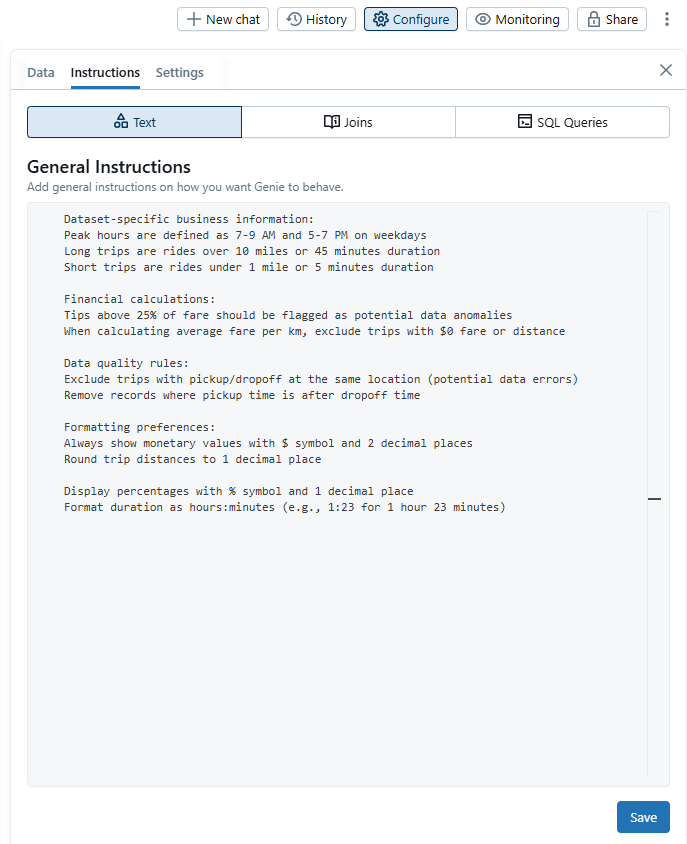The image size is (687, 844).
Task: Select the Text instructions mode
Action: [x=134, y=122]
